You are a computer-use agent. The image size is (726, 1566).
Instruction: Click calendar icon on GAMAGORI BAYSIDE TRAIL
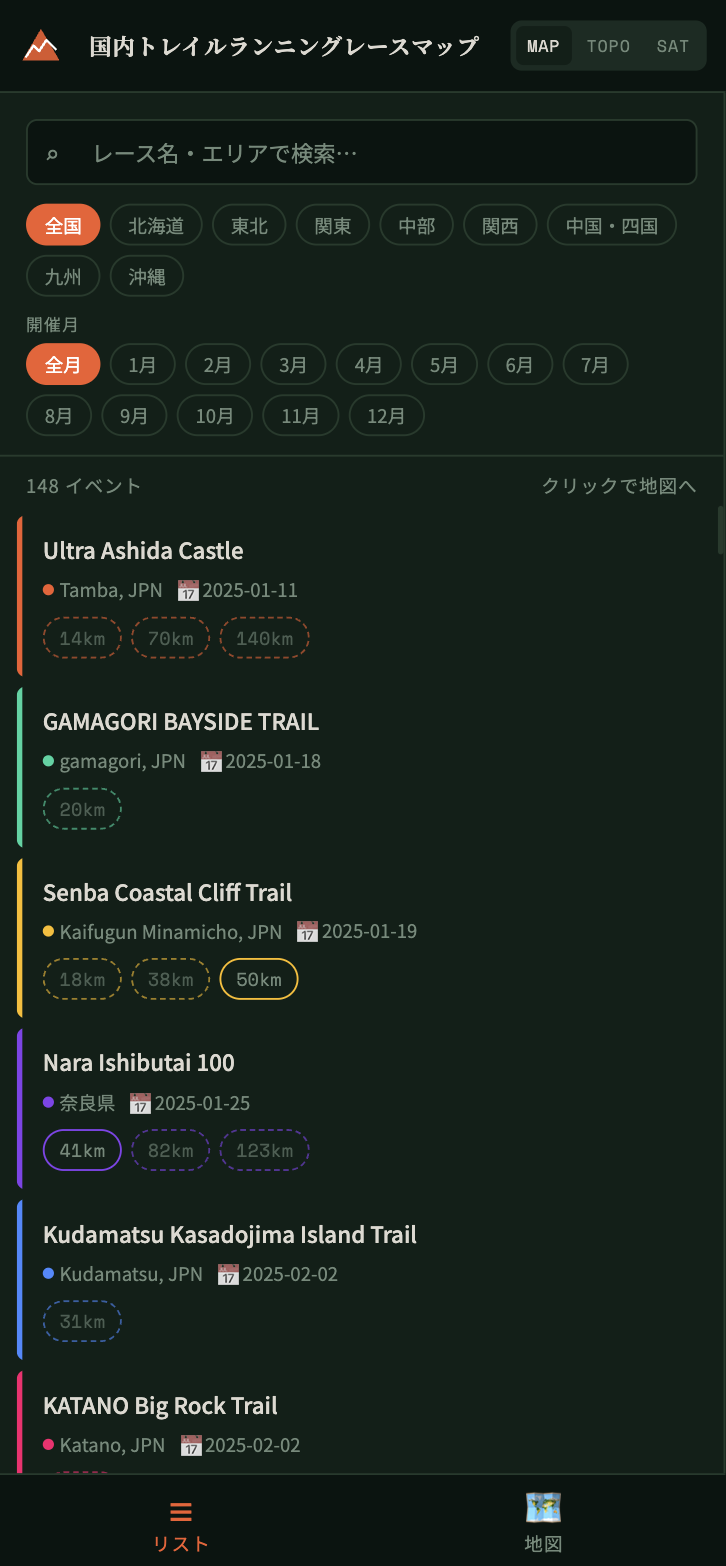click(x=211, y=761)
